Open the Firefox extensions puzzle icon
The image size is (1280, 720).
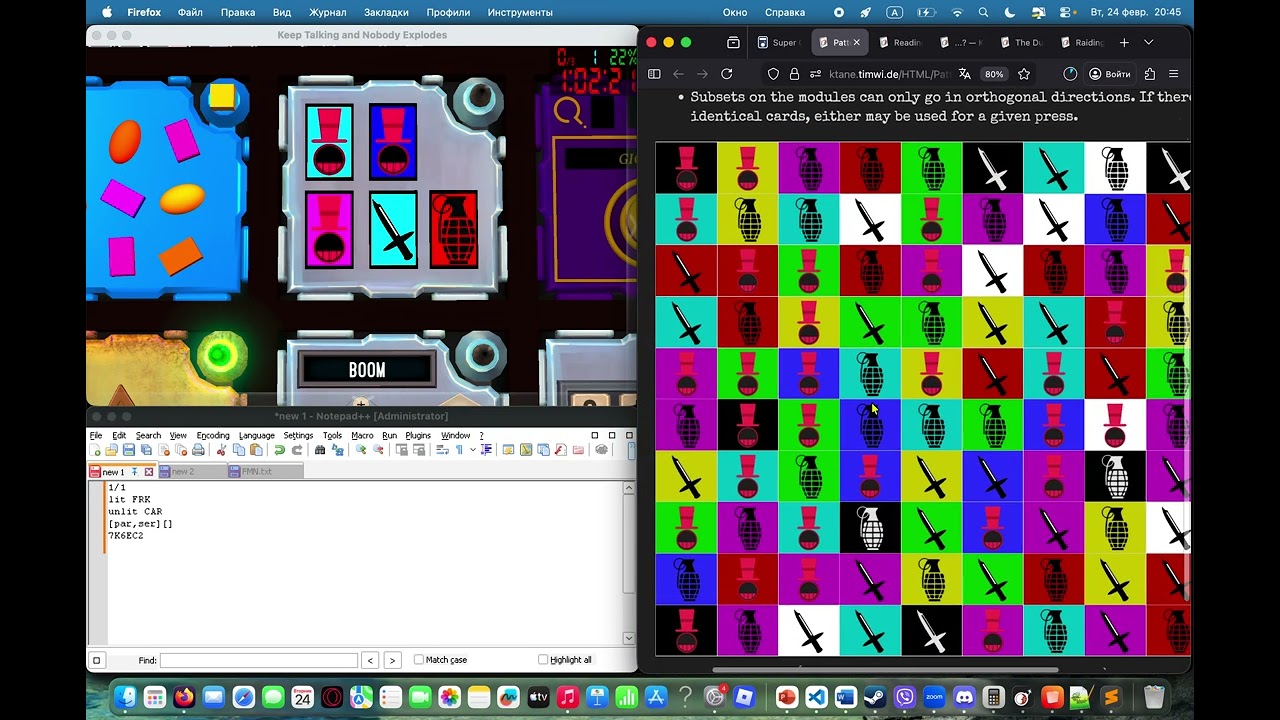point(1149,74)
